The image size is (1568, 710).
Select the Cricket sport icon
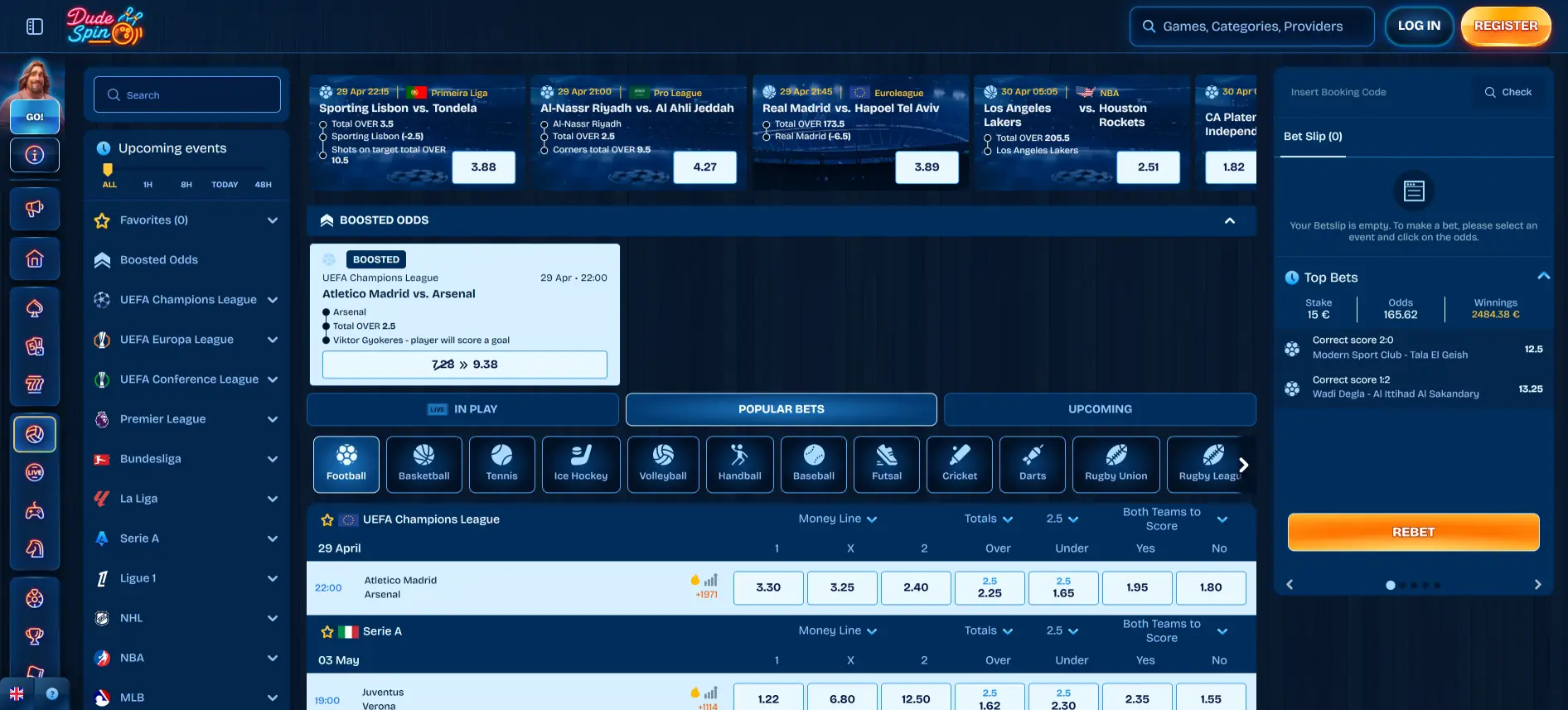point(959,464)
